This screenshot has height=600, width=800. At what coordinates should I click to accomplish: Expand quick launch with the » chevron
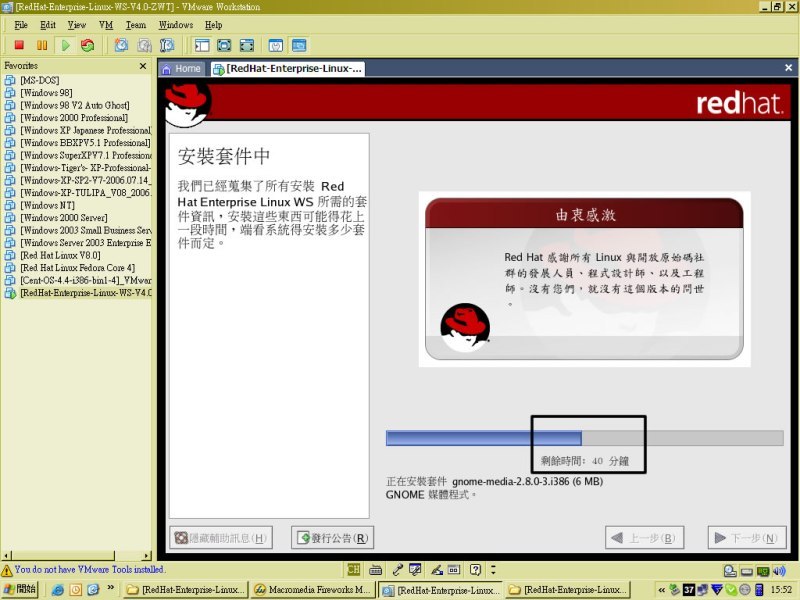click(x=110, y=588)
